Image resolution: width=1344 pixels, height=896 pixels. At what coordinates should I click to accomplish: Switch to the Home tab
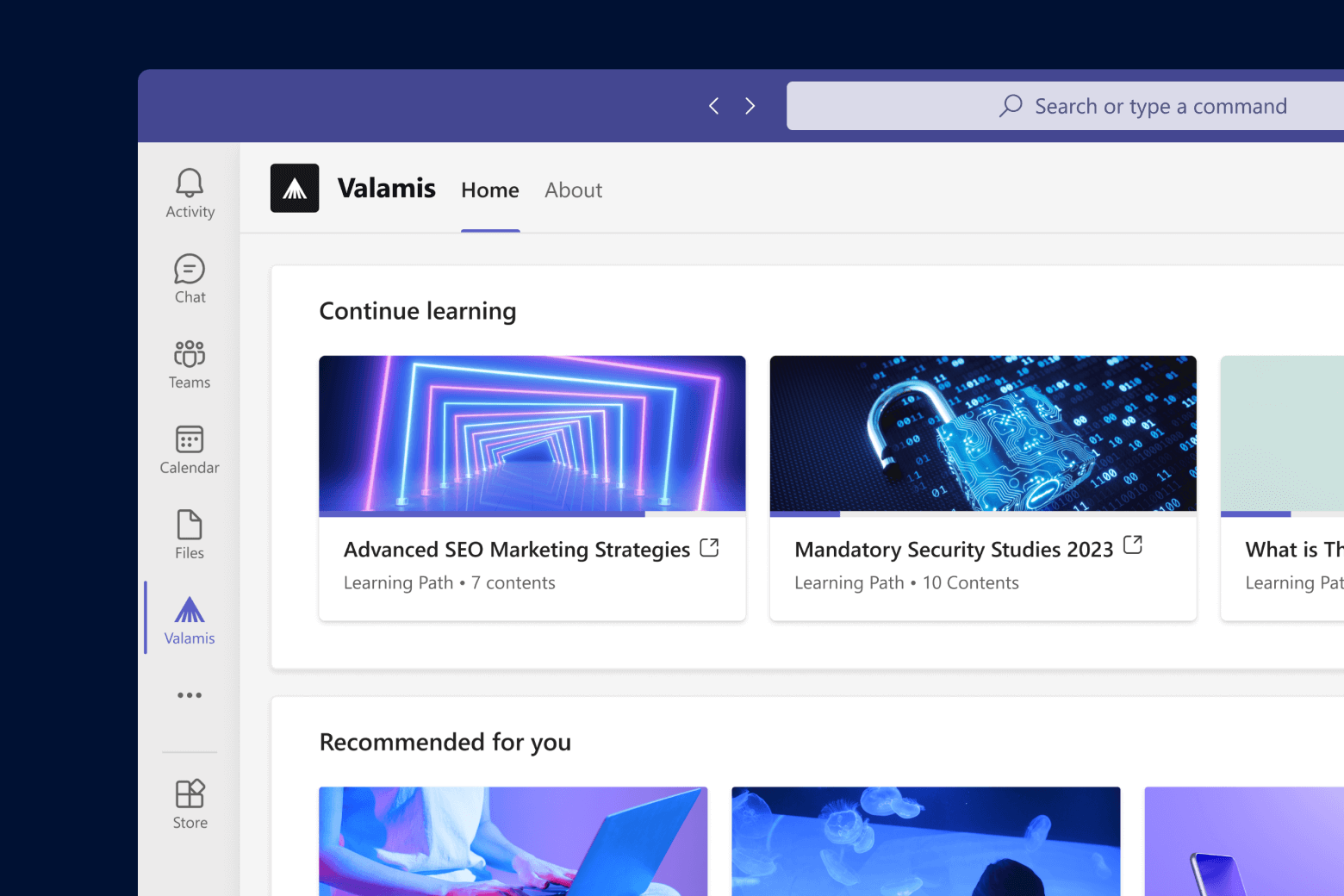[490, 190]
